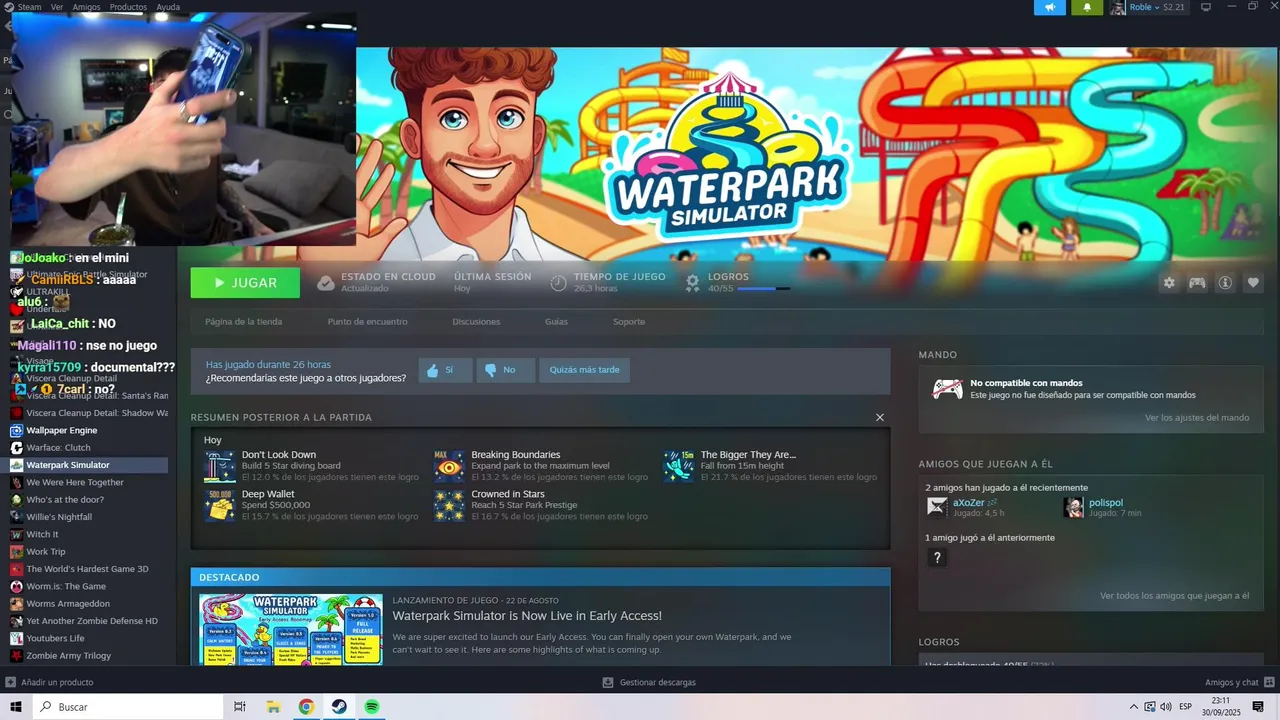
Task: Open the controller layout gamepad icon
Action: pos(1197,283)
